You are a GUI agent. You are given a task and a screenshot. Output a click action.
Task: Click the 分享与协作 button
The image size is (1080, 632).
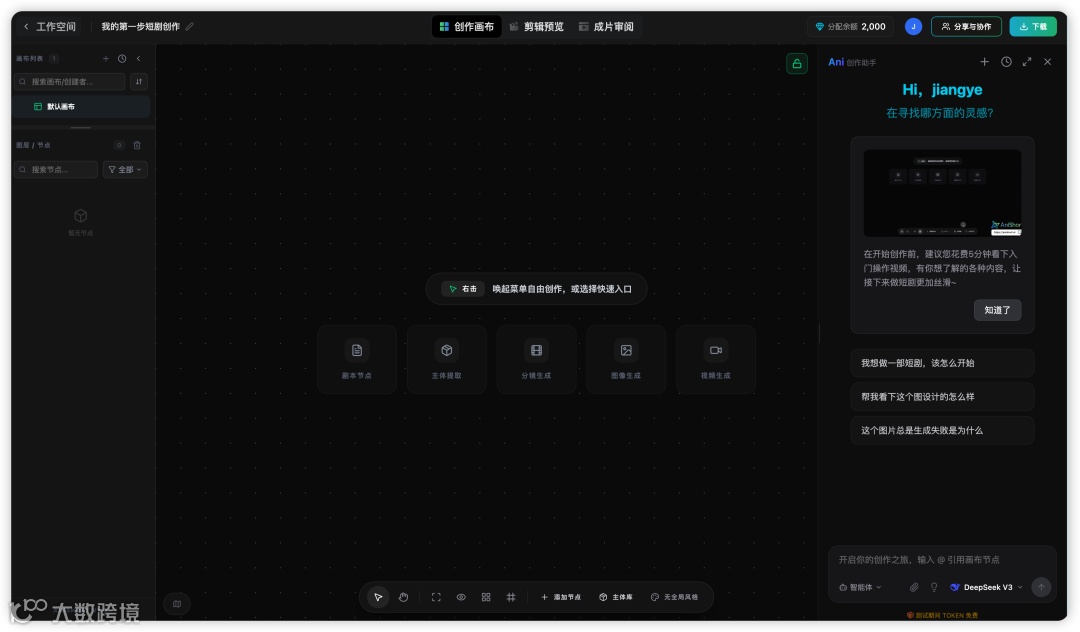coord(966,26)
